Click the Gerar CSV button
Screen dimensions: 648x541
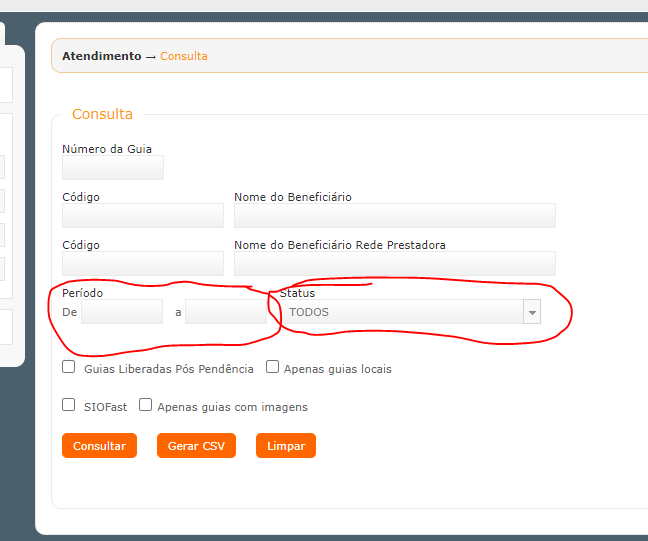[196, 446]
